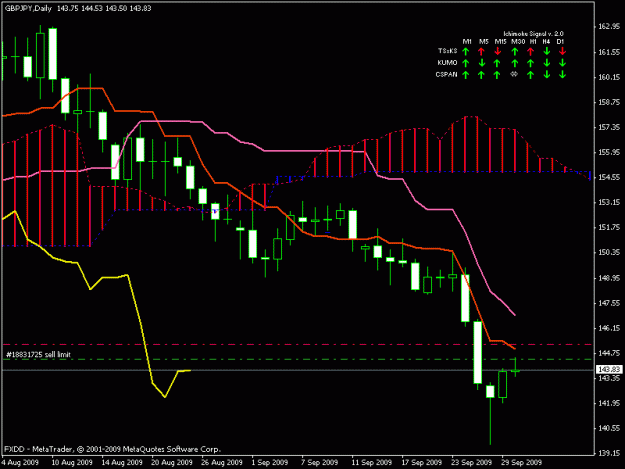Click the 11 Sep 2009 date label
Viewport: 625px width, 469px height.
[x=371, y=463]
